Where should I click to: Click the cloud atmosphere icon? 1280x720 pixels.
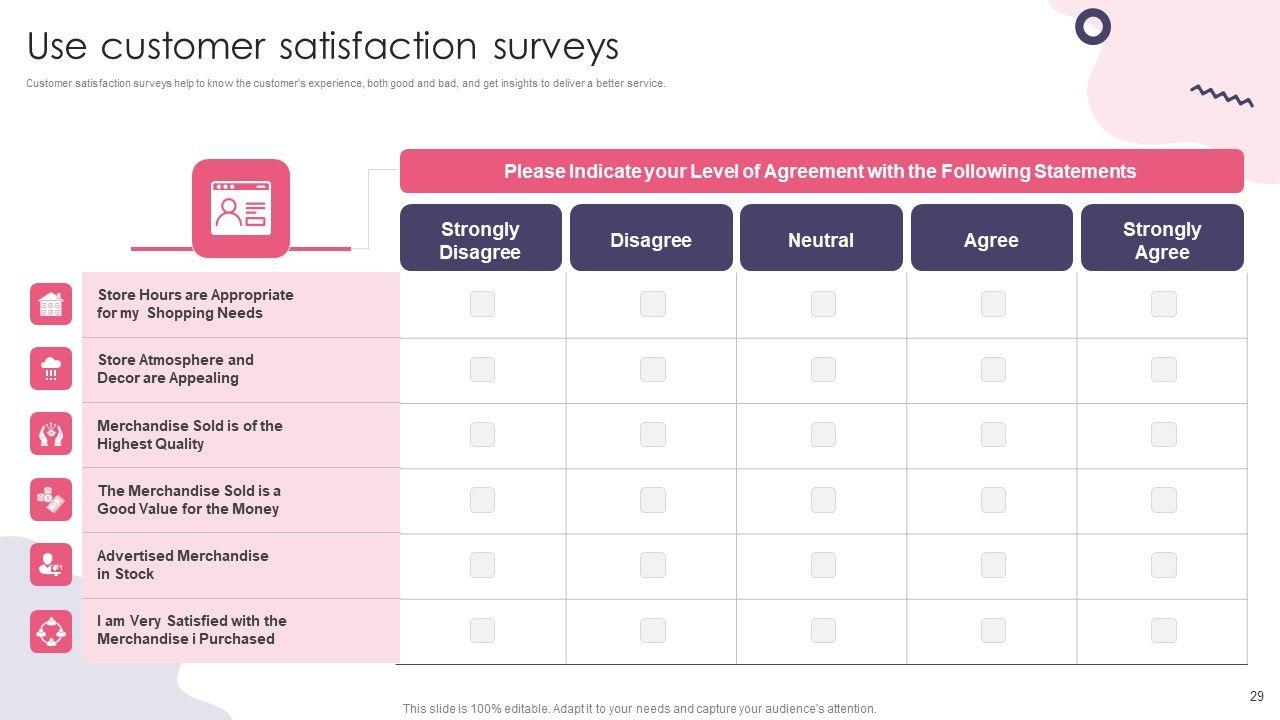click(x=51, y=369)
